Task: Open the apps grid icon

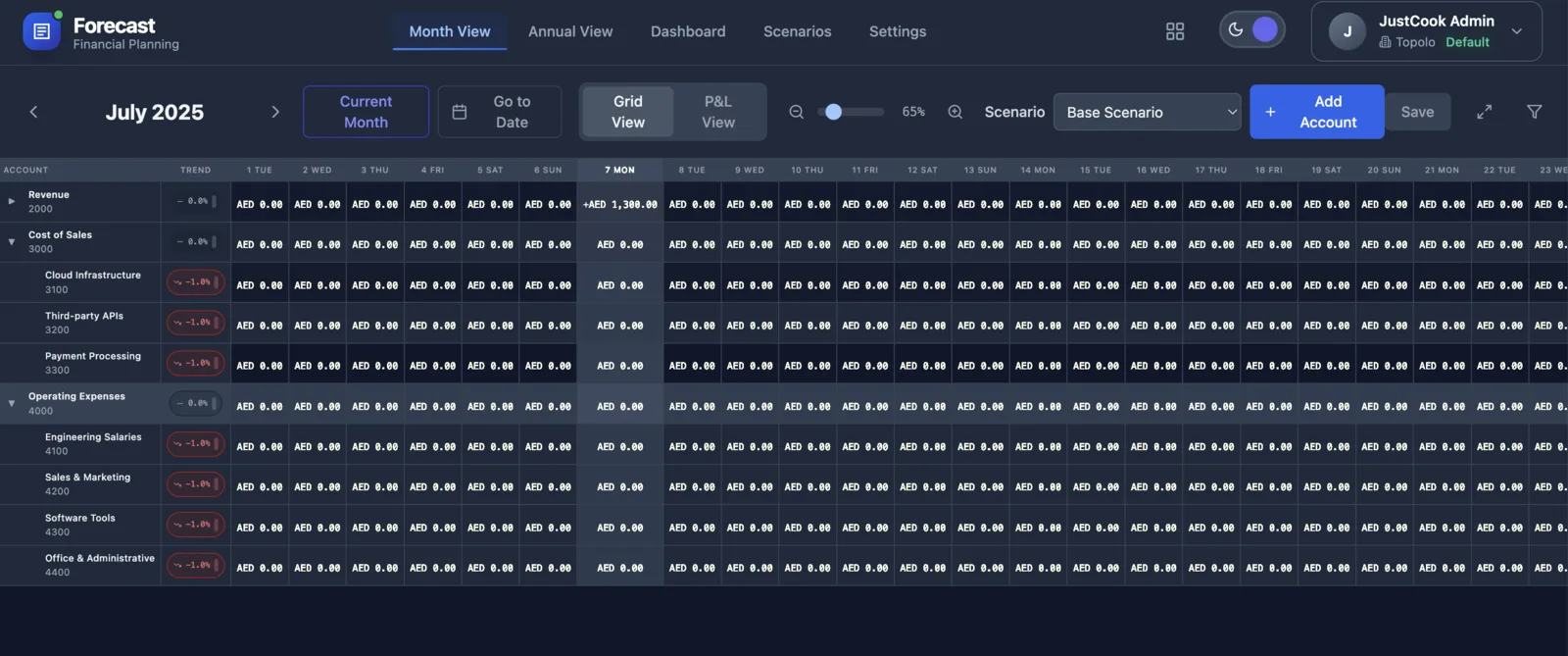Action: (1175, 31)
